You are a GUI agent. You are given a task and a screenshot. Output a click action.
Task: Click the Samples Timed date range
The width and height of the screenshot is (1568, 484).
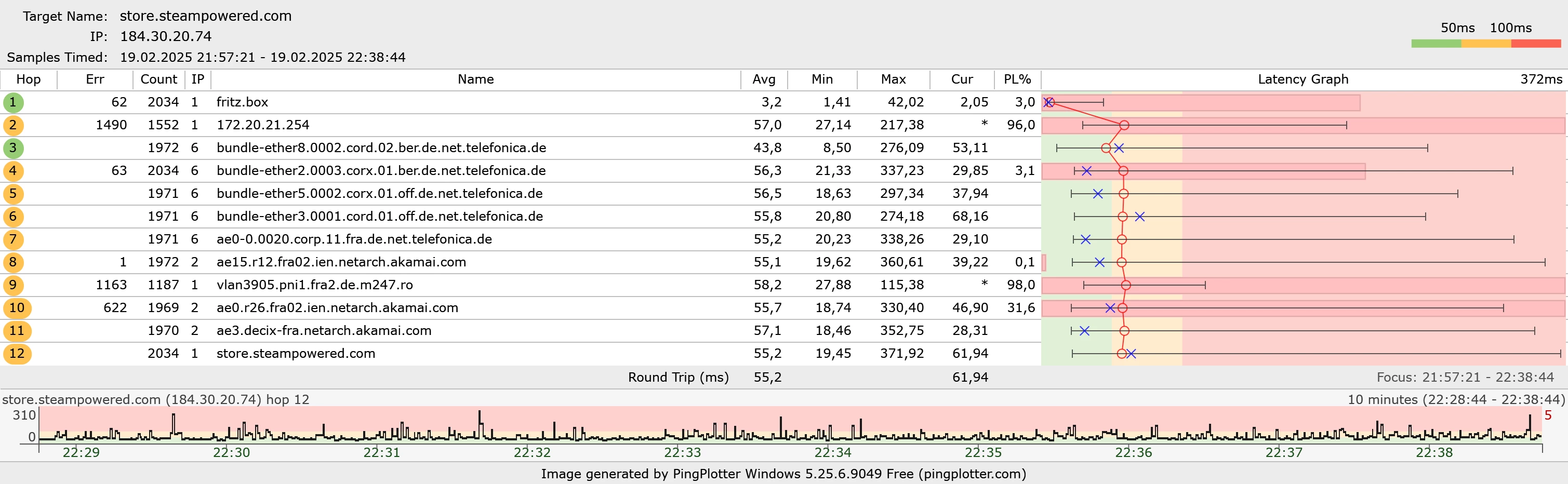point(262,57)
